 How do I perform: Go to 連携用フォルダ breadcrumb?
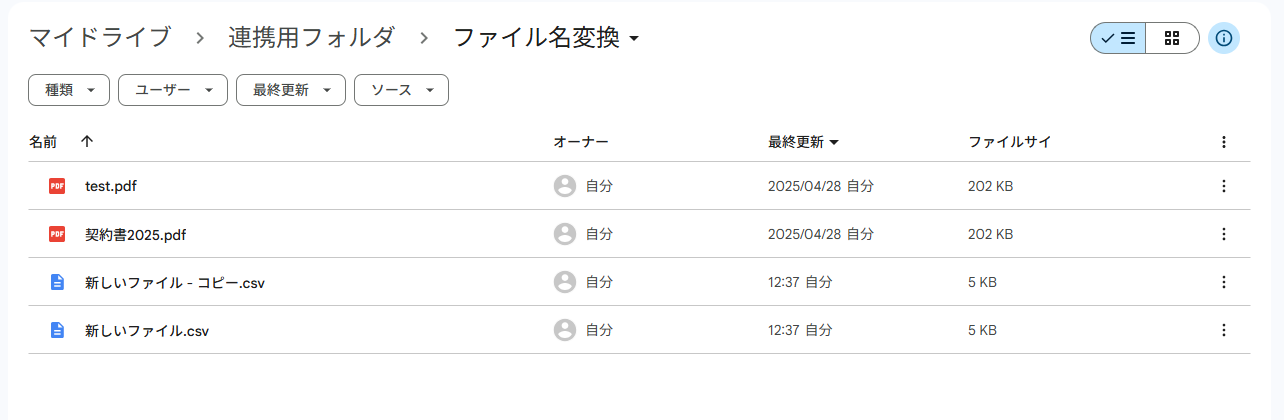pyautogui.click(x=311, y=38)
